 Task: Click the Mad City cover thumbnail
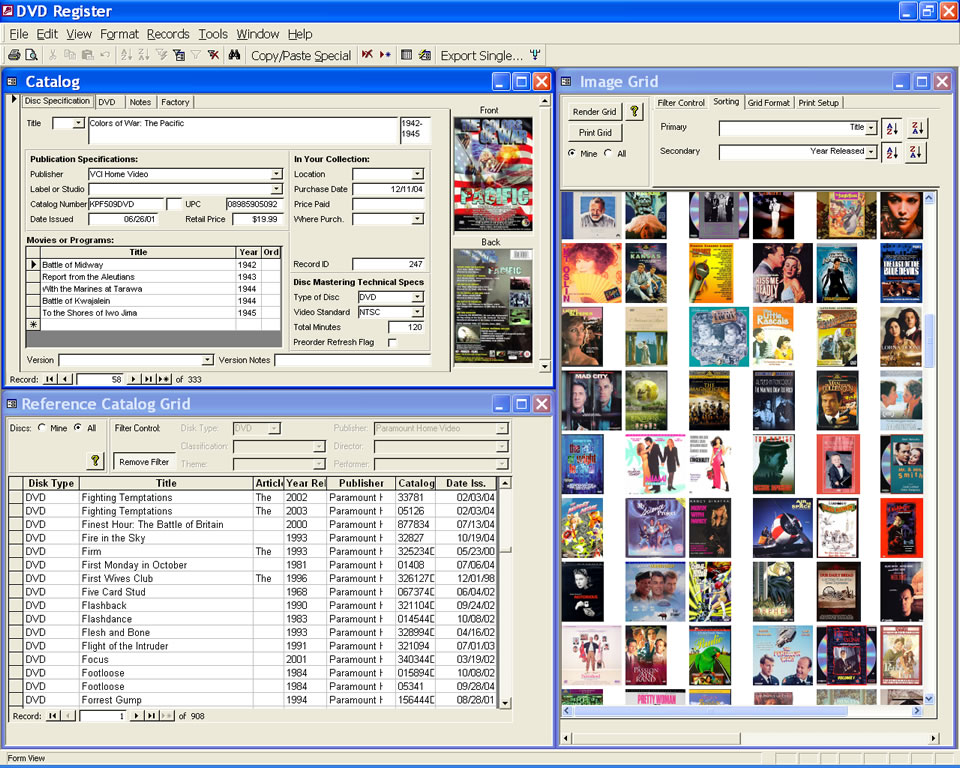[x=591, y=401]
